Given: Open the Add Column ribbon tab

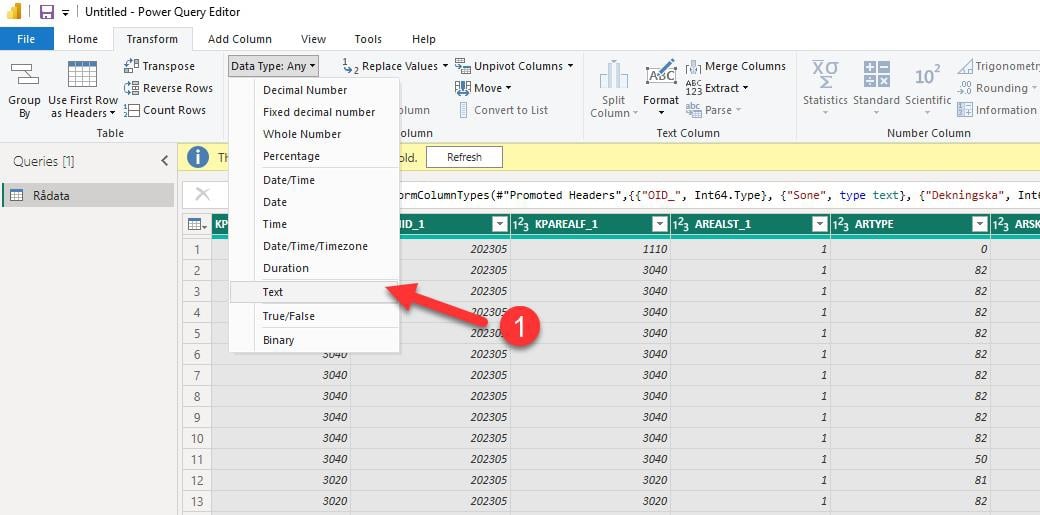Looking at the screenshot, I should (x=240, y=39).
